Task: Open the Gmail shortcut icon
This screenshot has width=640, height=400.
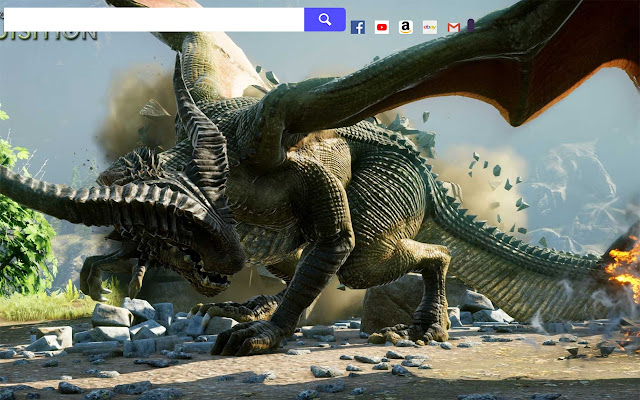Action: pos(454,27)
